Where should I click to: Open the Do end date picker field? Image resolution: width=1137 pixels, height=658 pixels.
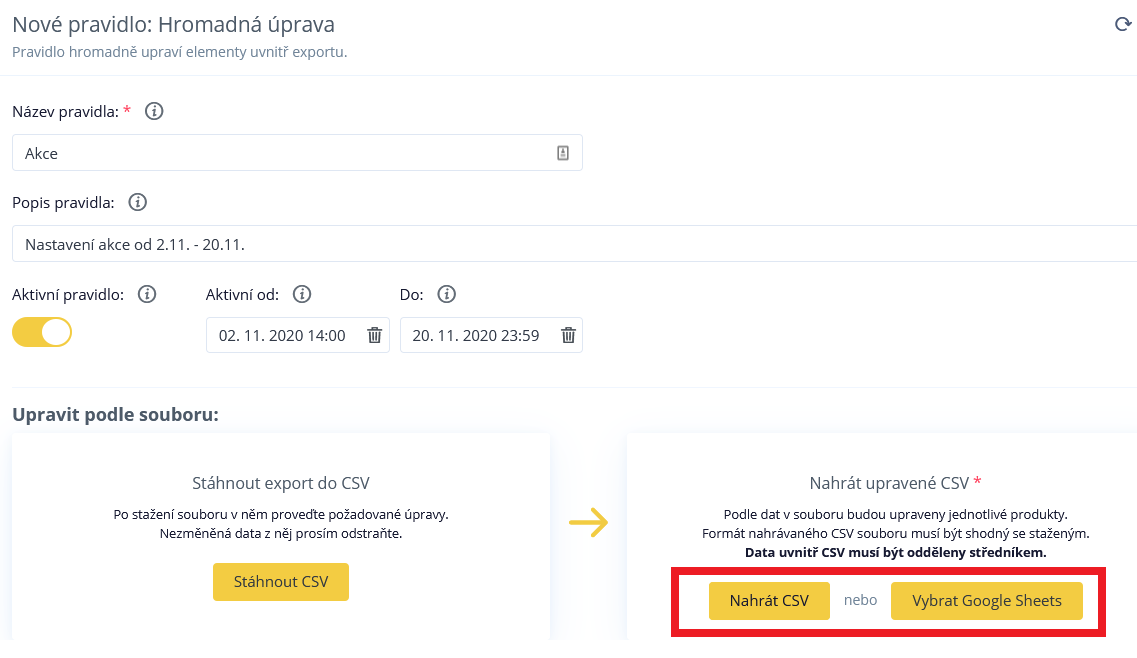[476, 335]
